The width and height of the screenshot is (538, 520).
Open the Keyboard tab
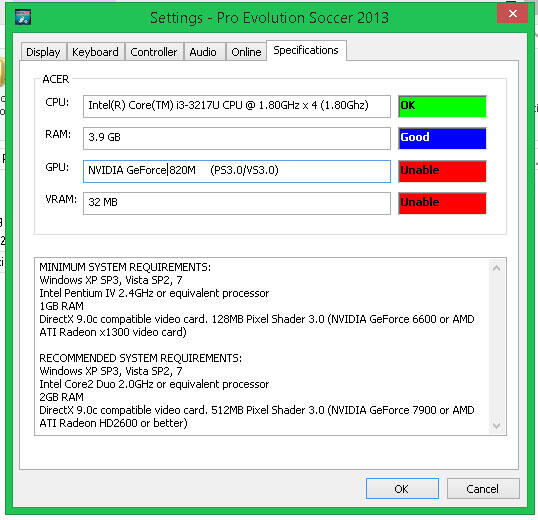95,52
